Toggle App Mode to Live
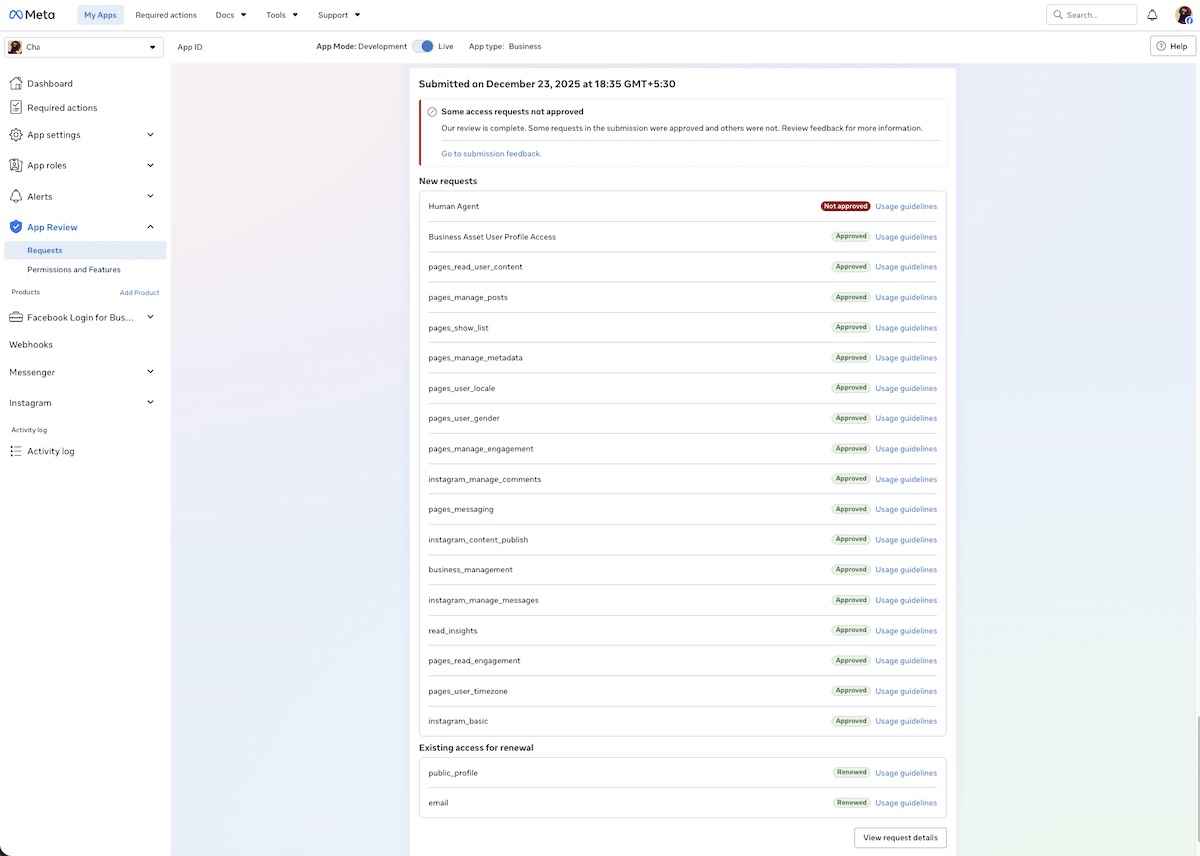This screenshot has width=1200, height=856. pyautogui.click(x=423, y=46)
